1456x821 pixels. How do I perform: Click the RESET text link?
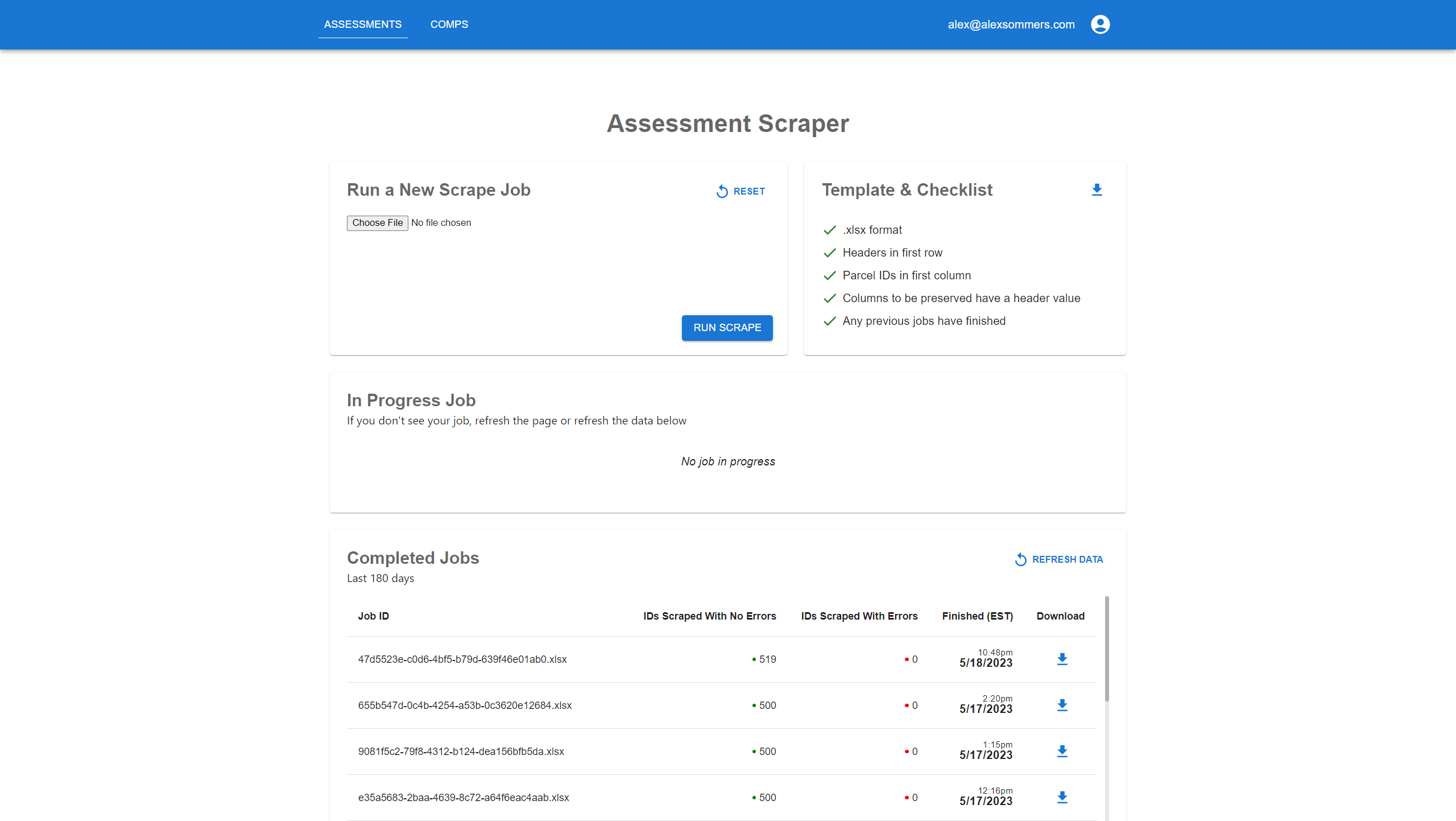pyautogui.click(x=750, y=191)
